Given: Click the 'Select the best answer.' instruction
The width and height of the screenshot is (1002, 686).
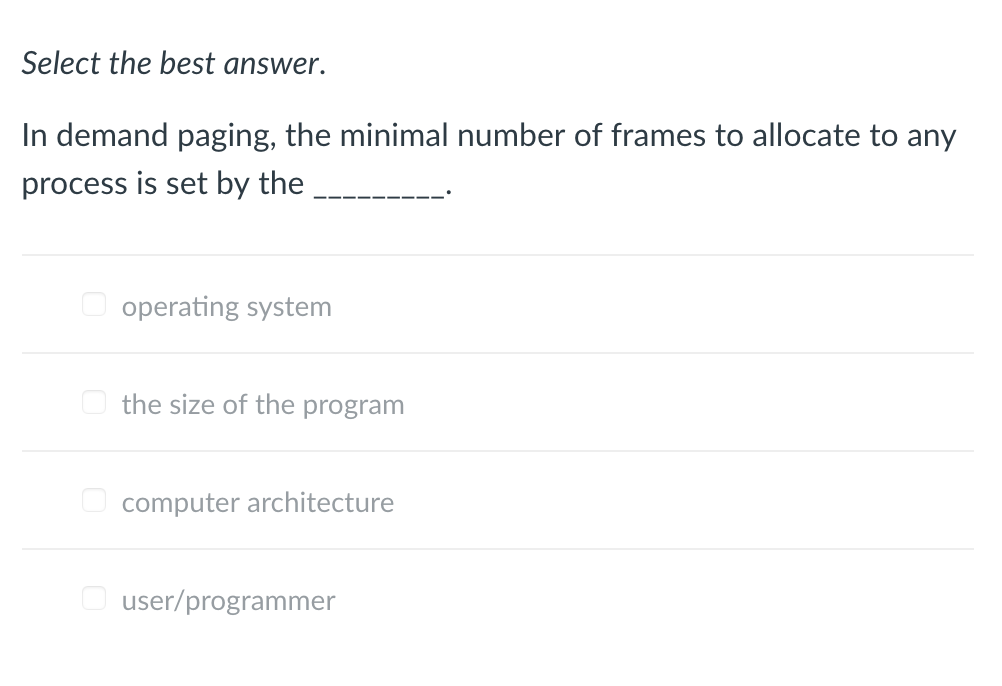Looking at the screenshot, I should coord(173,63).
